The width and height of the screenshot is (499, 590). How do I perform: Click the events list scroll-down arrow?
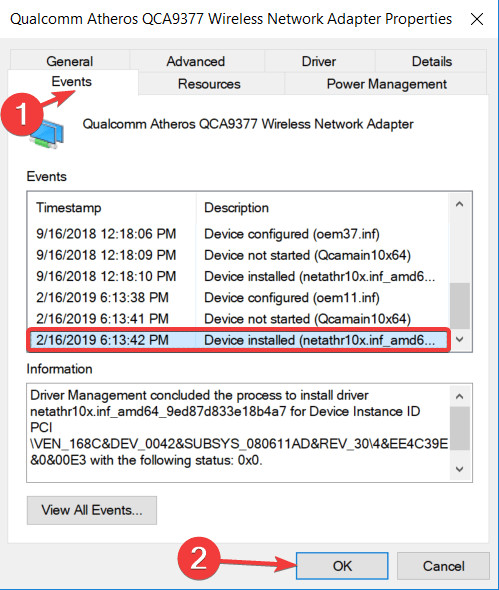point(459,339)
